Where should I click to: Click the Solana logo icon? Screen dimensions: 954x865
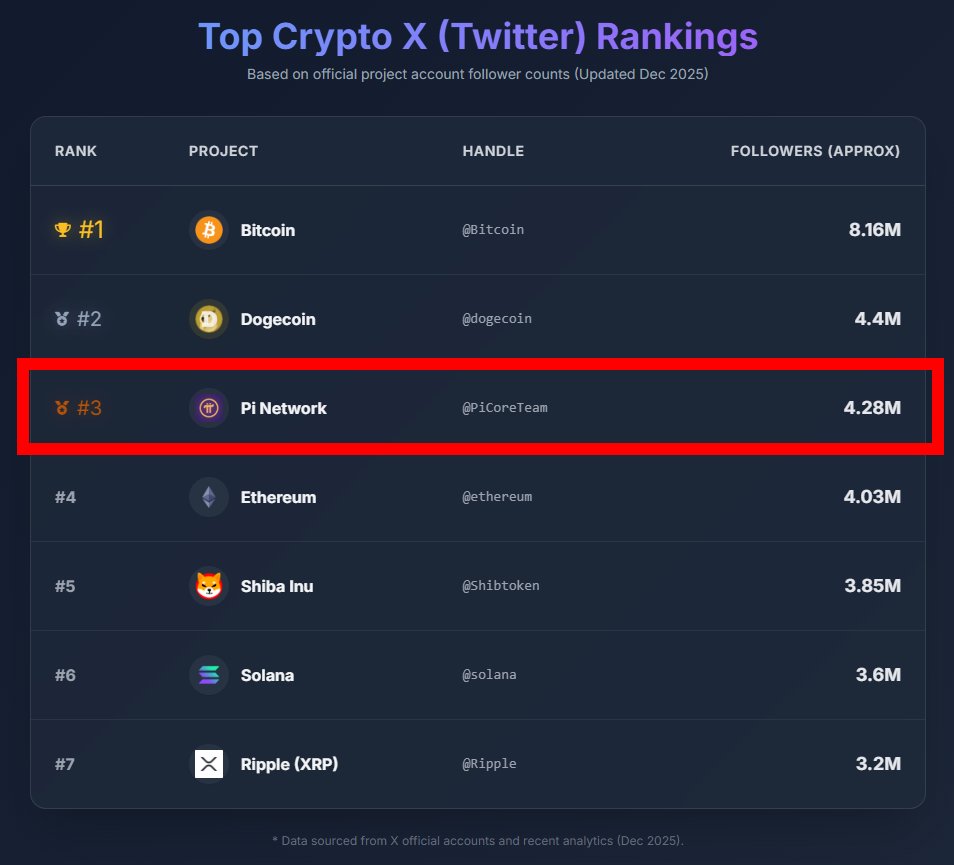coord(209,675)
